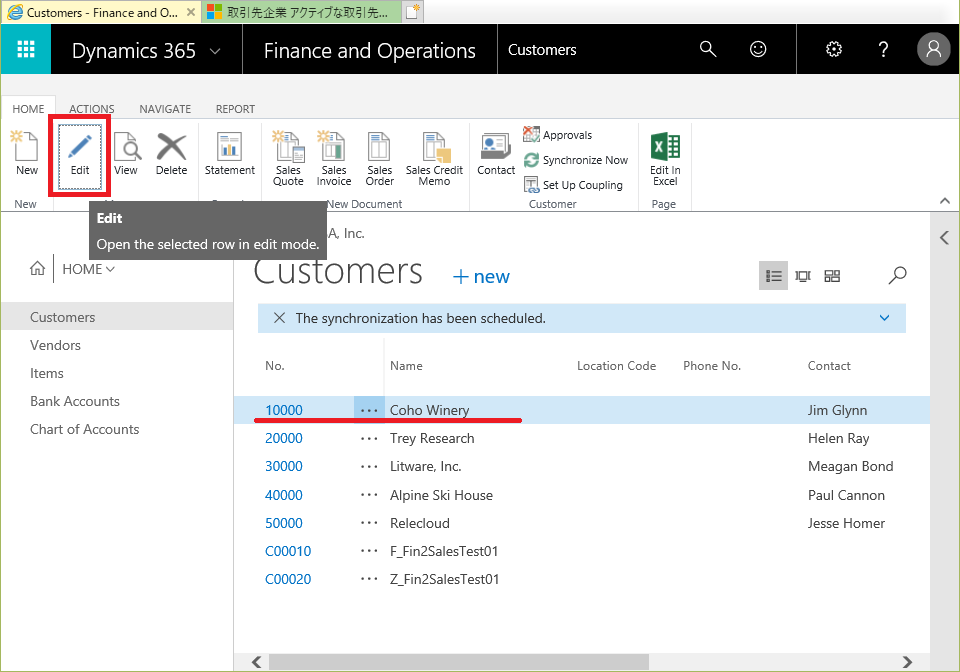960x672 pixels.
Task: Click the horizontal scrollbar left arrow
Action: click(x=257, y=662)
